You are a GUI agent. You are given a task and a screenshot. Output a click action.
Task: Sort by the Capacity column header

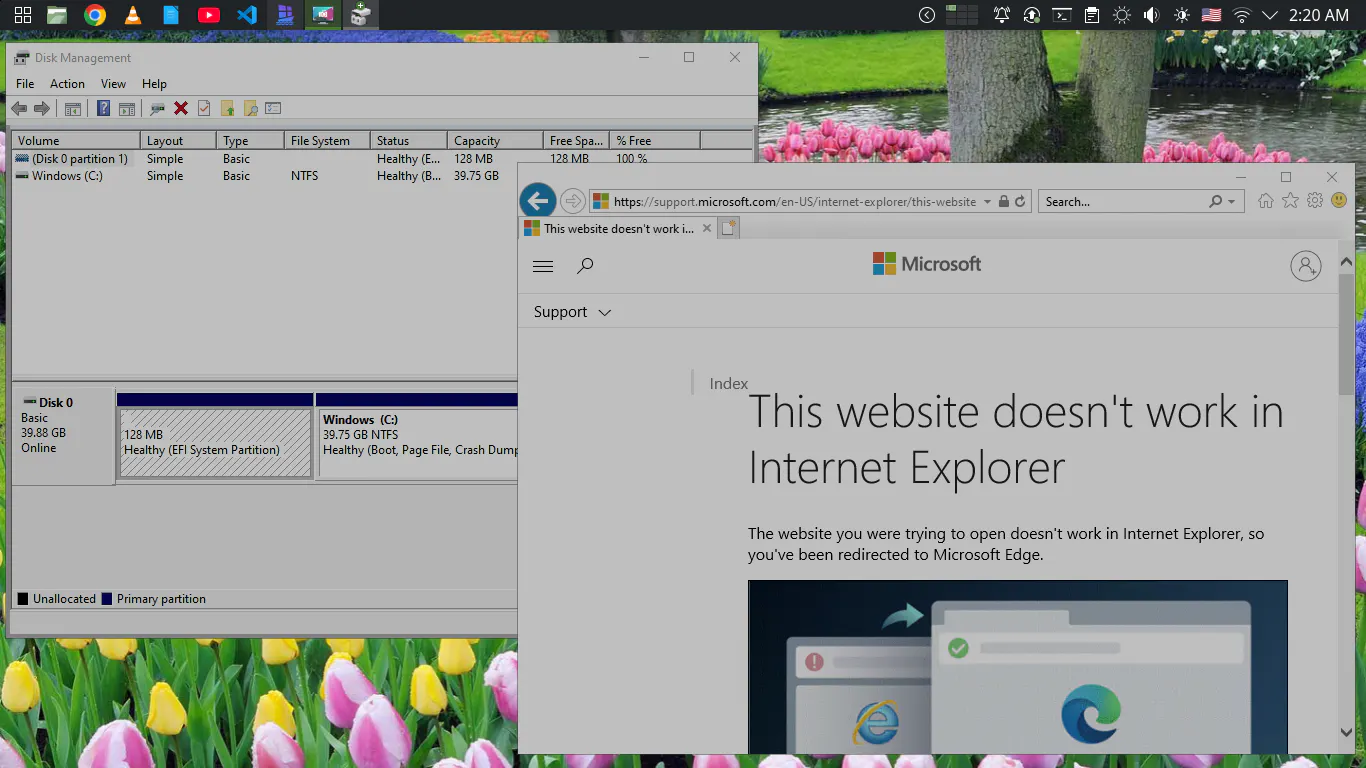pos(495,141)
